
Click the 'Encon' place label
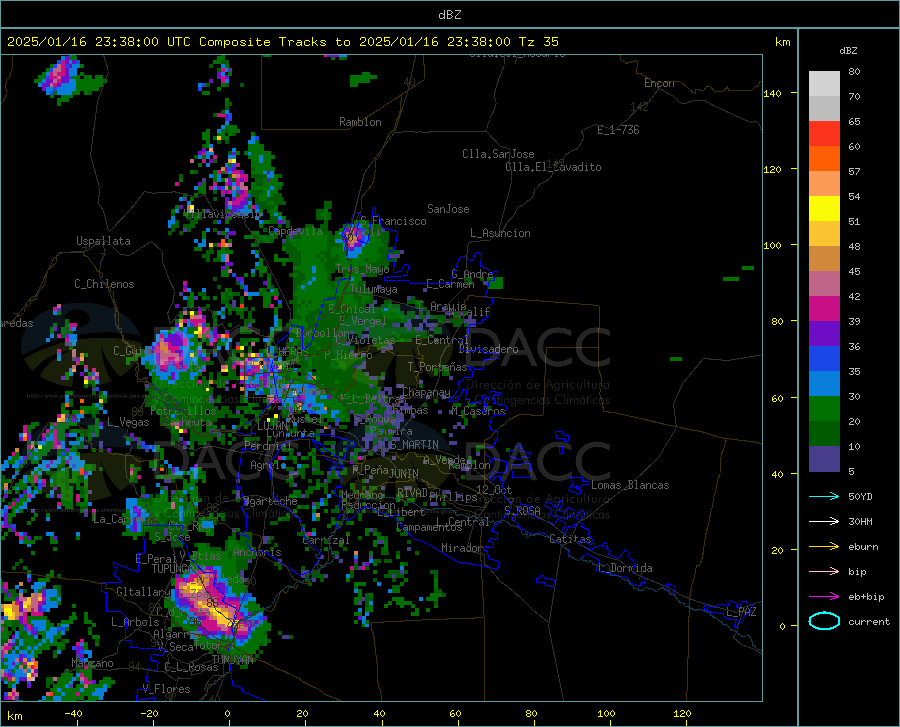click(659, 83)
